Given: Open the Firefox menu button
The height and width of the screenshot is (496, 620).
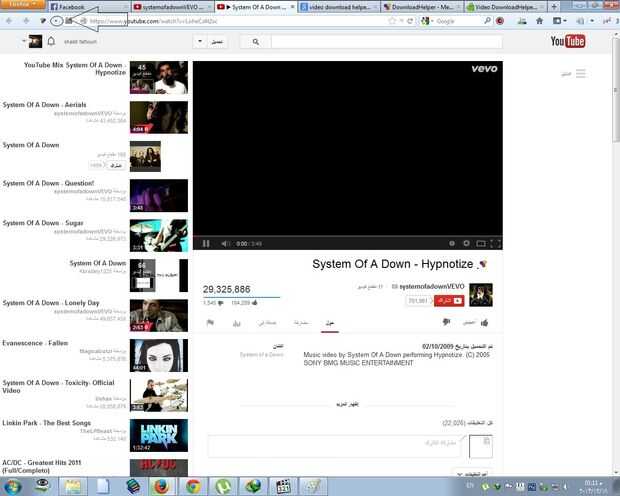Looking at the screenshot, I should click(23, 4).
